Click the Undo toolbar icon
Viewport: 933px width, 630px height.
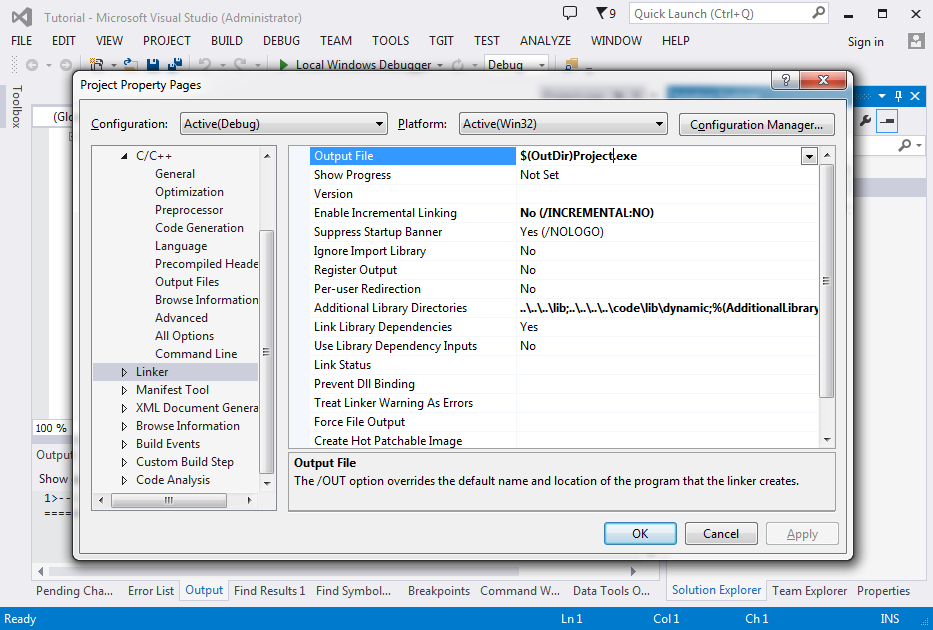tap(205, 64)
